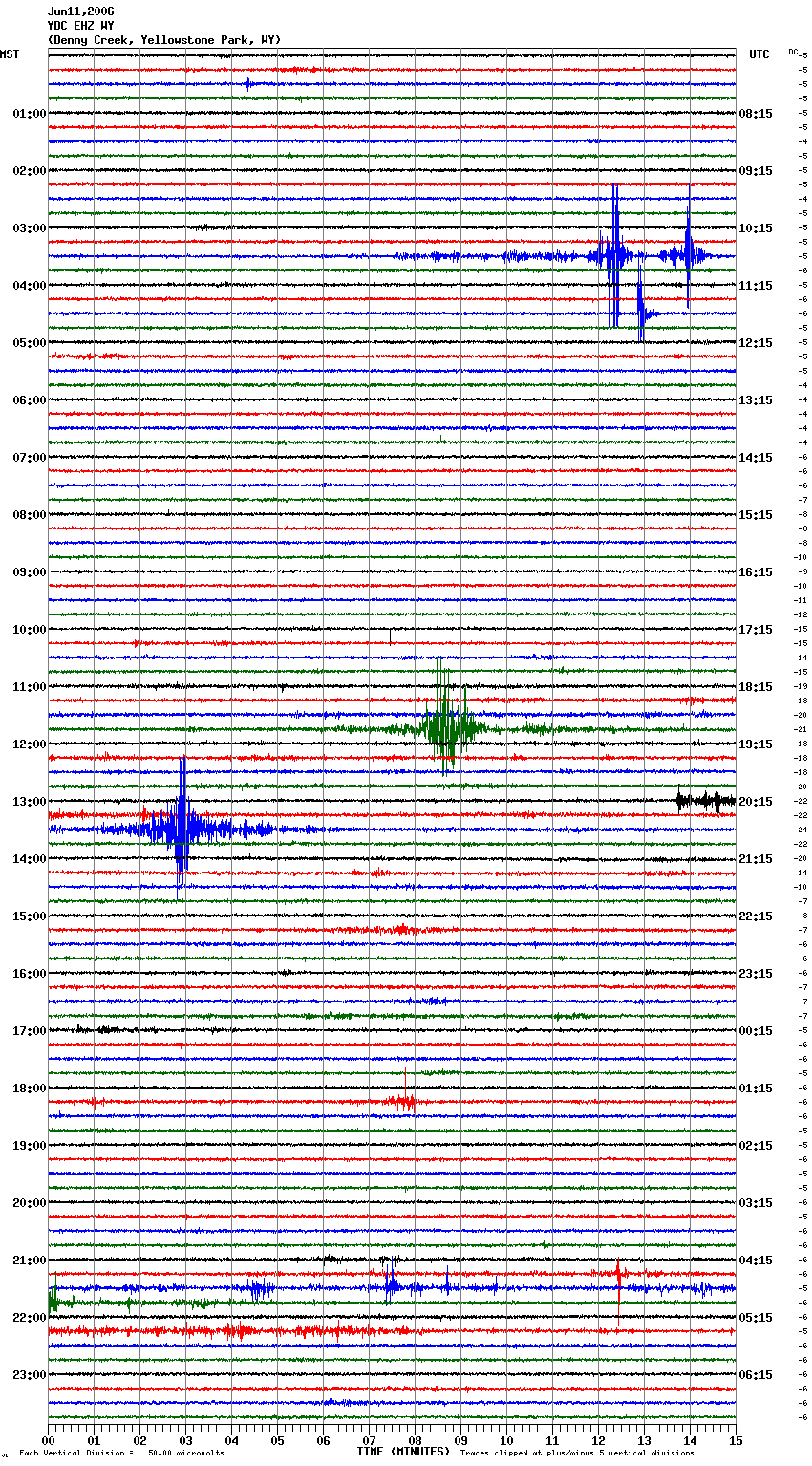The width and height of the screenshot is (812, 1466).
Task: Click the UTC time zone header
Action: [759, 54]
